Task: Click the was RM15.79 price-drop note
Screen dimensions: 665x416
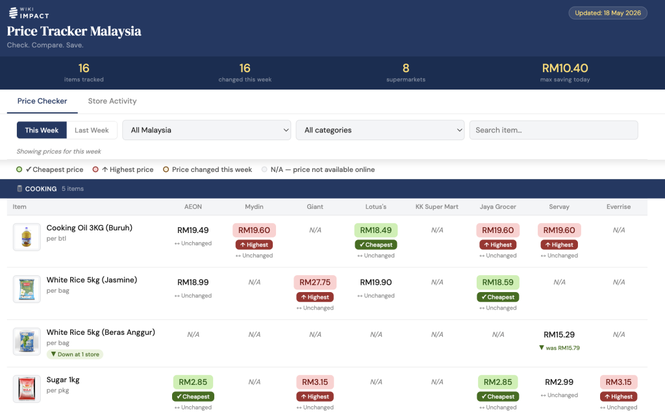Action: [559, 348]
